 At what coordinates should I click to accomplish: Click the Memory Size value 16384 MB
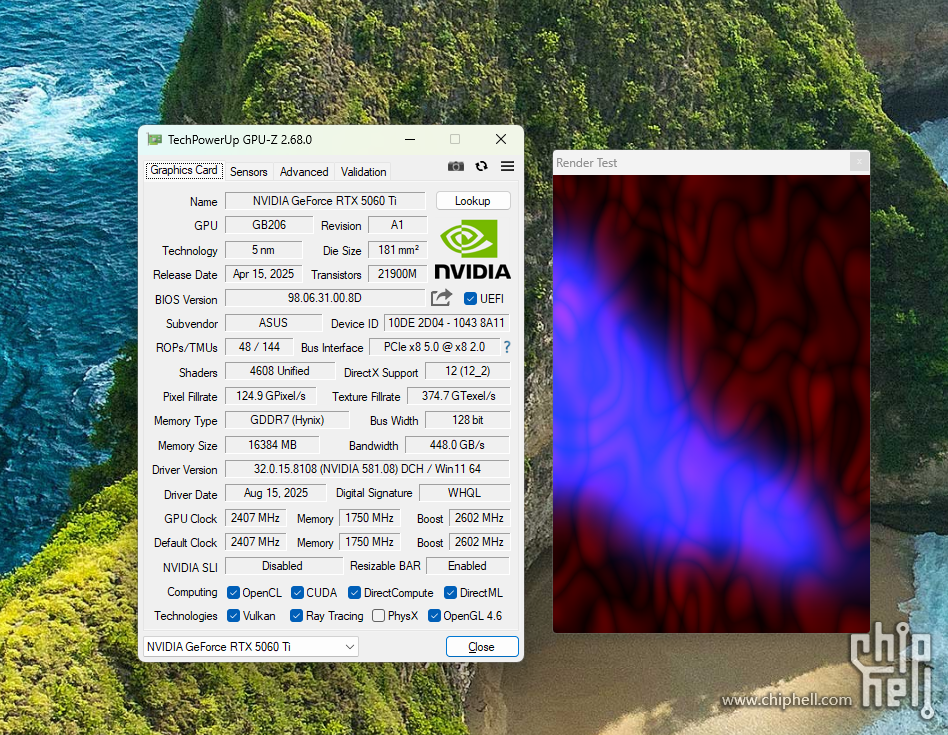point(272,445)
